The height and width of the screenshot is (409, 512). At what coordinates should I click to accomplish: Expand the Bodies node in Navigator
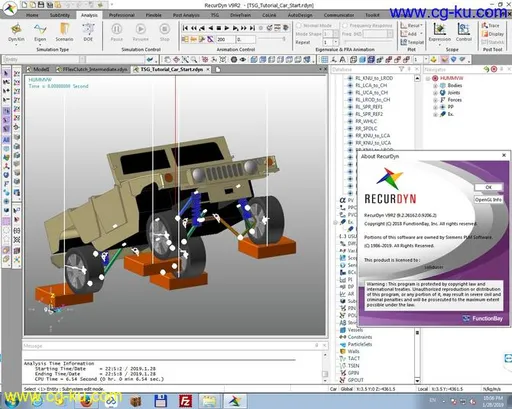click(x=435, y=86)
